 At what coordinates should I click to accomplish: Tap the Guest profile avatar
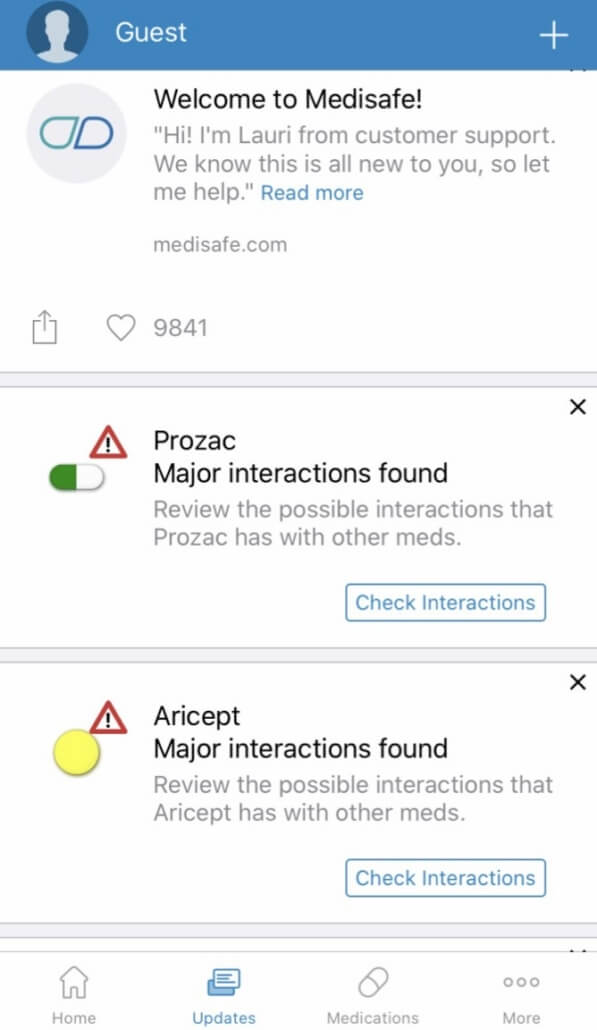[x=57, y=32]
